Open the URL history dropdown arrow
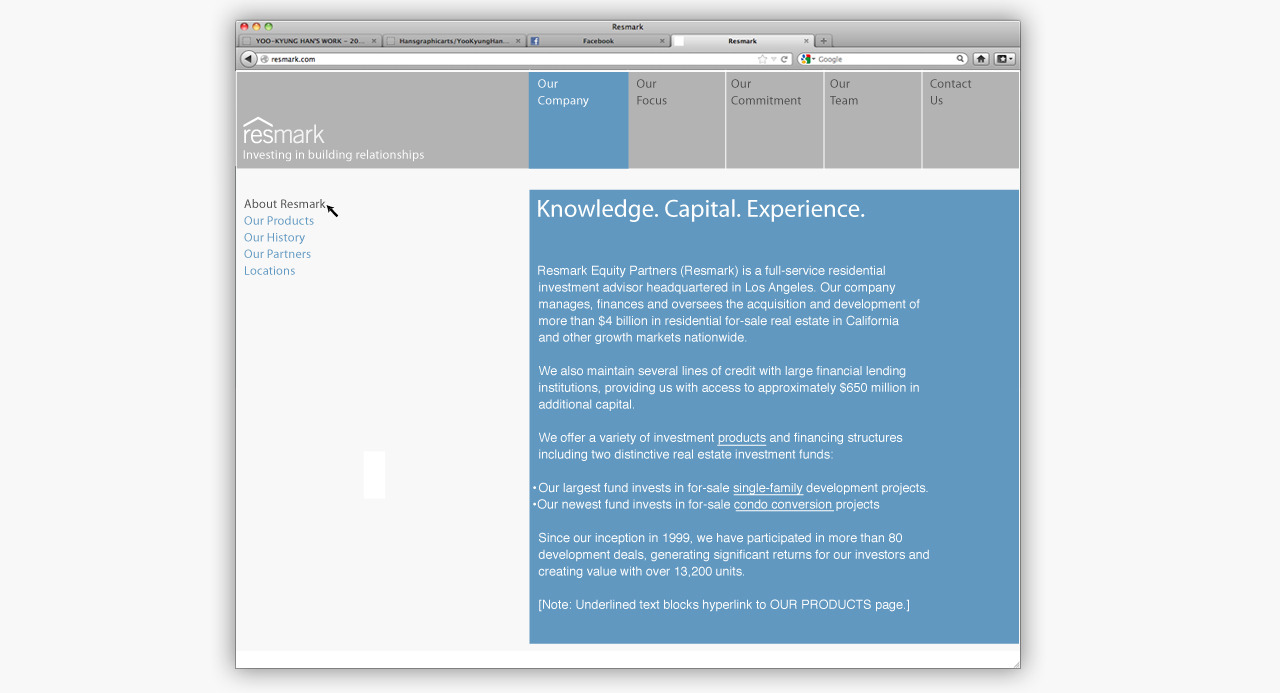 point(773,59)
